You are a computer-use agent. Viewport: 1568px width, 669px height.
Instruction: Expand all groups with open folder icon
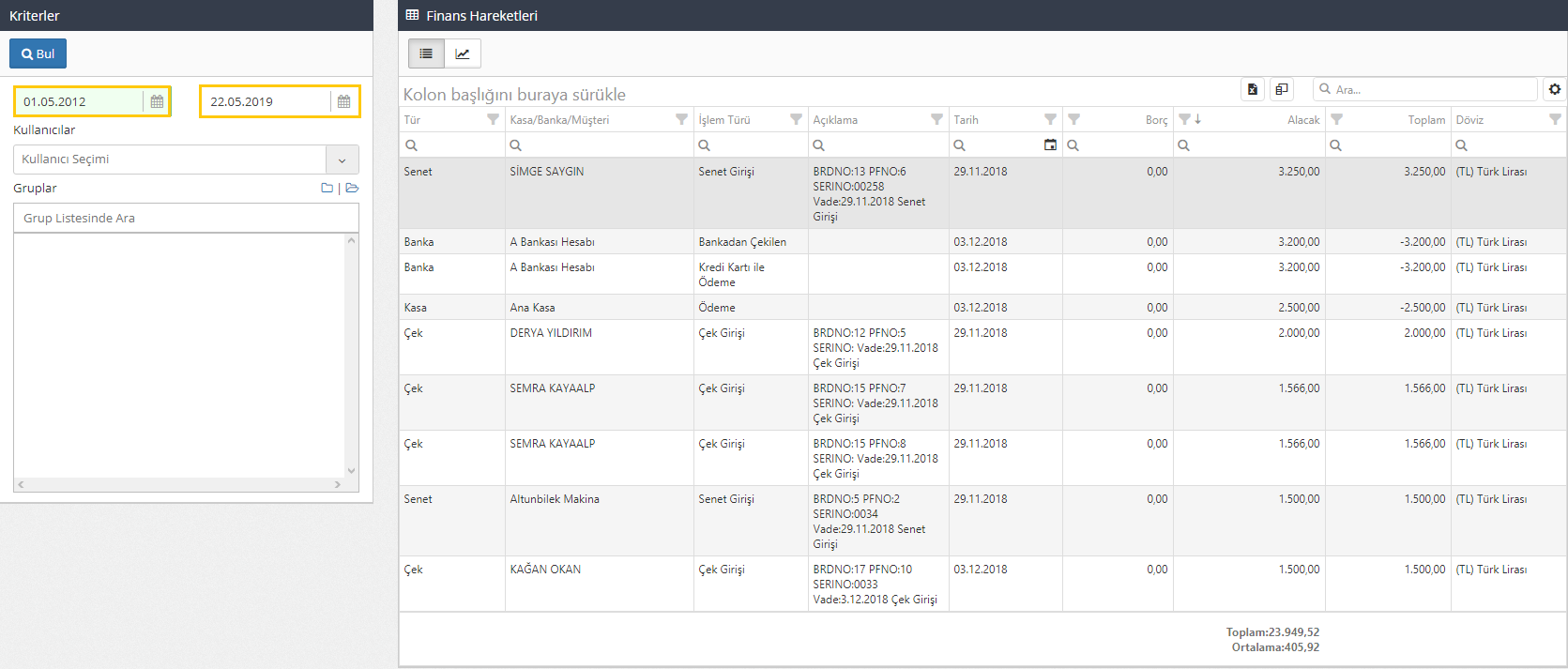tap(352, 189)
